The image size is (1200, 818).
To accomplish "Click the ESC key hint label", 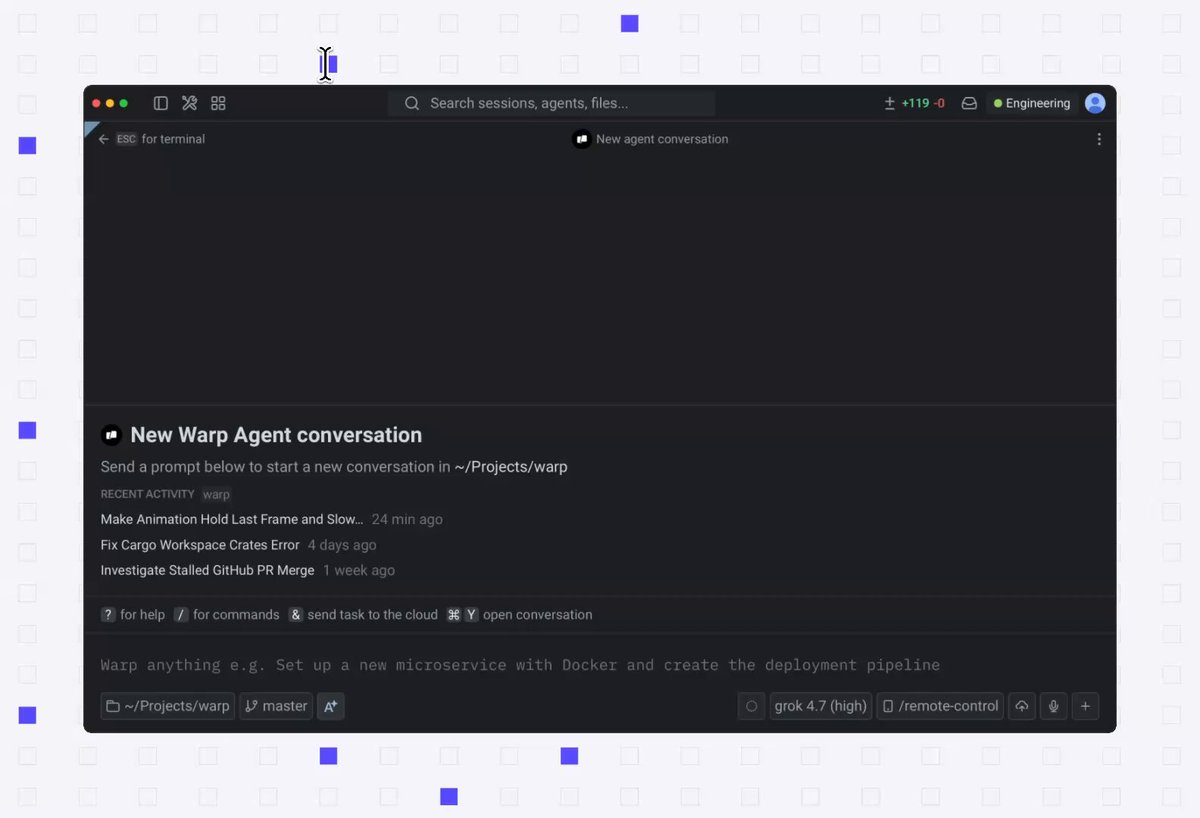I will [x=126, y=139].
